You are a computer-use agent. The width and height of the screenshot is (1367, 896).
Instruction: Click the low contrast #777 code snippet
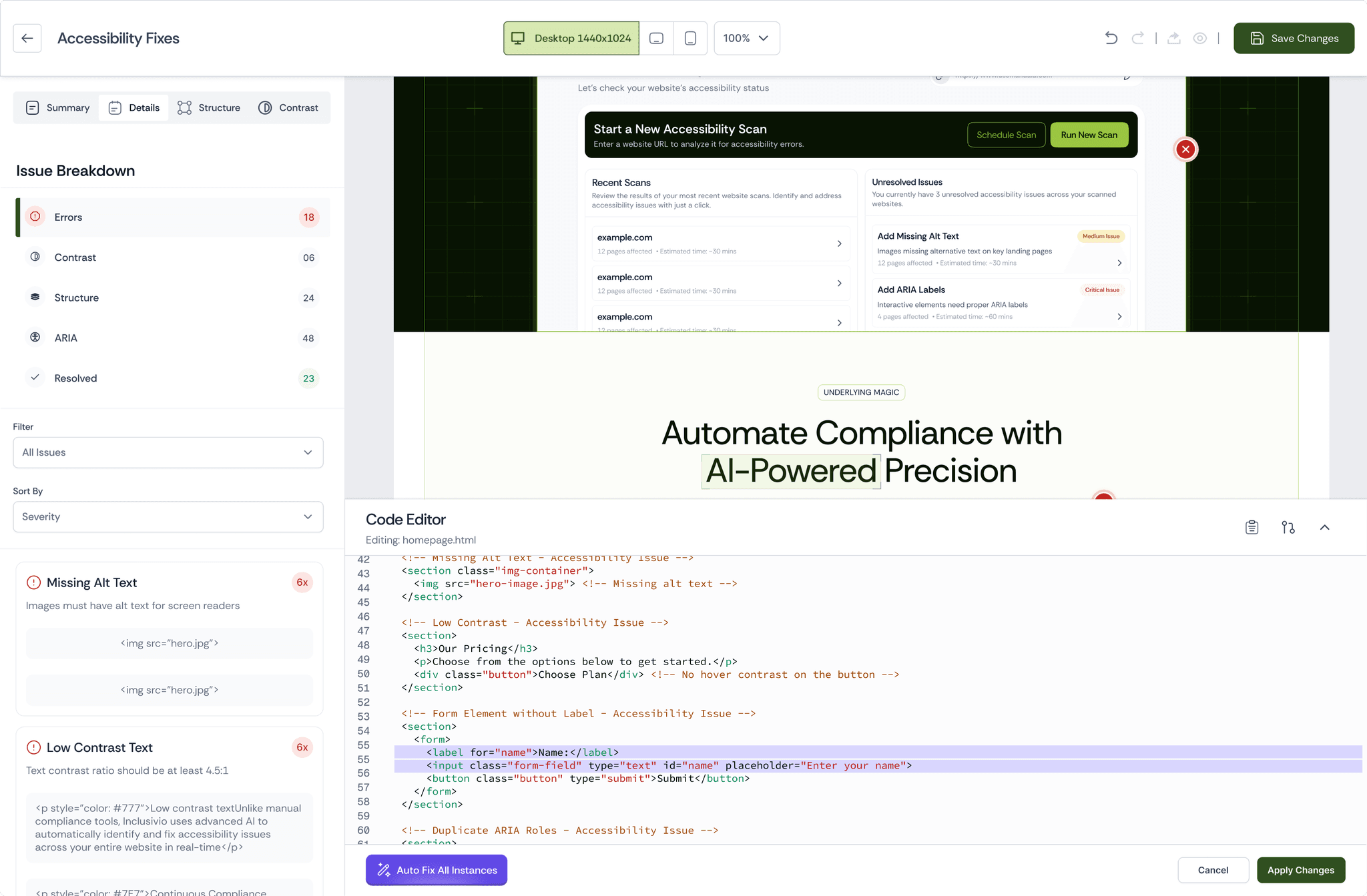tap(170, 827)
